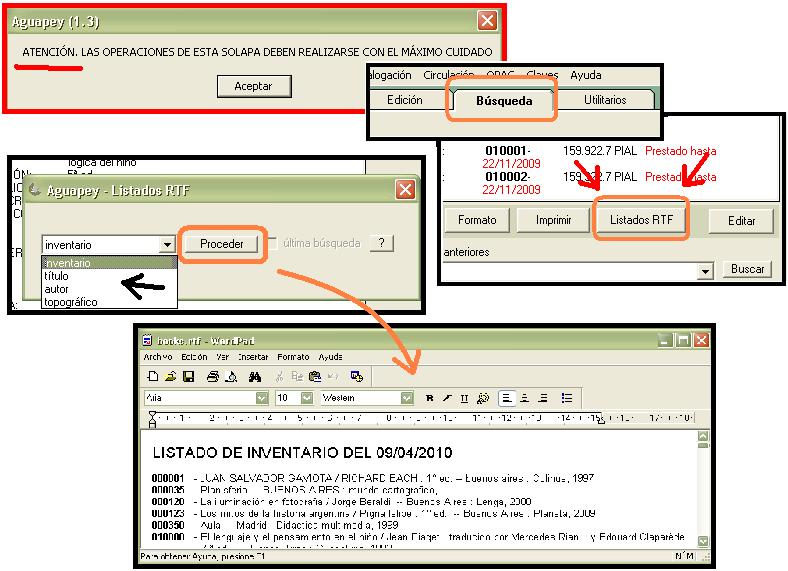Toggle underline formatting in WordPad
This screenshot has height=571, width=788.
464,398
